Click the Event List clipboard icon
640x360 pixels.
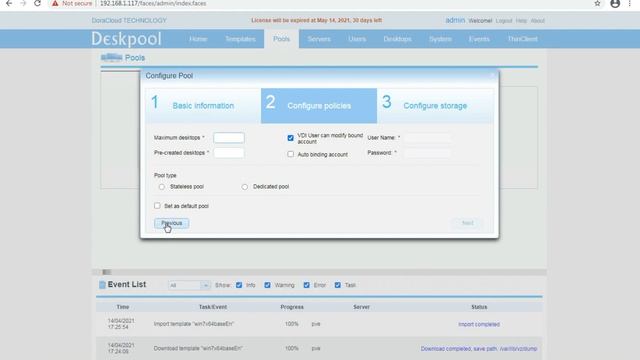point(102,284)
